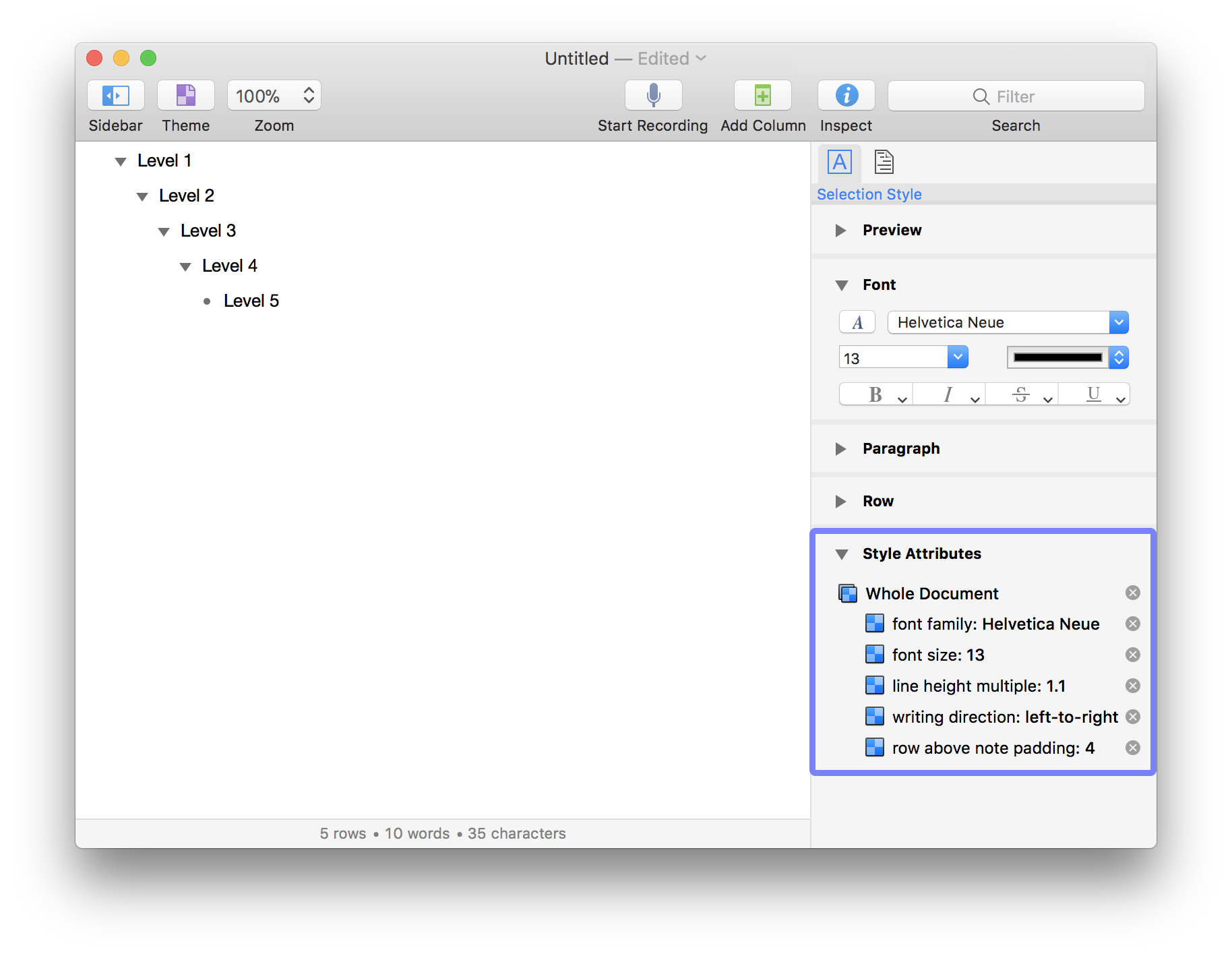Click the font family attribute swatch icon
Screen dimensions: 1232x956
coord(875,624)
